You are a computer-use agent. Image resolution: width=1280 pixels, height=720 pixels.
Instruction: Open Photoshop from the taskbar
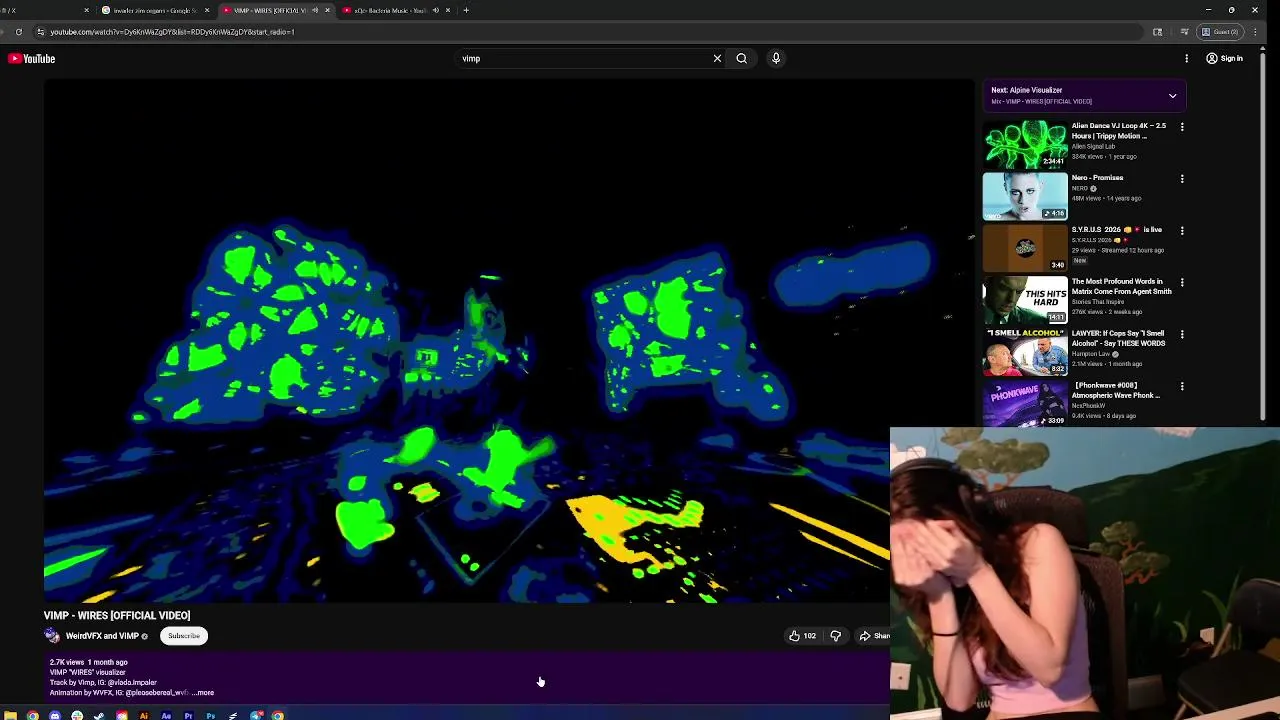[211, 715]
